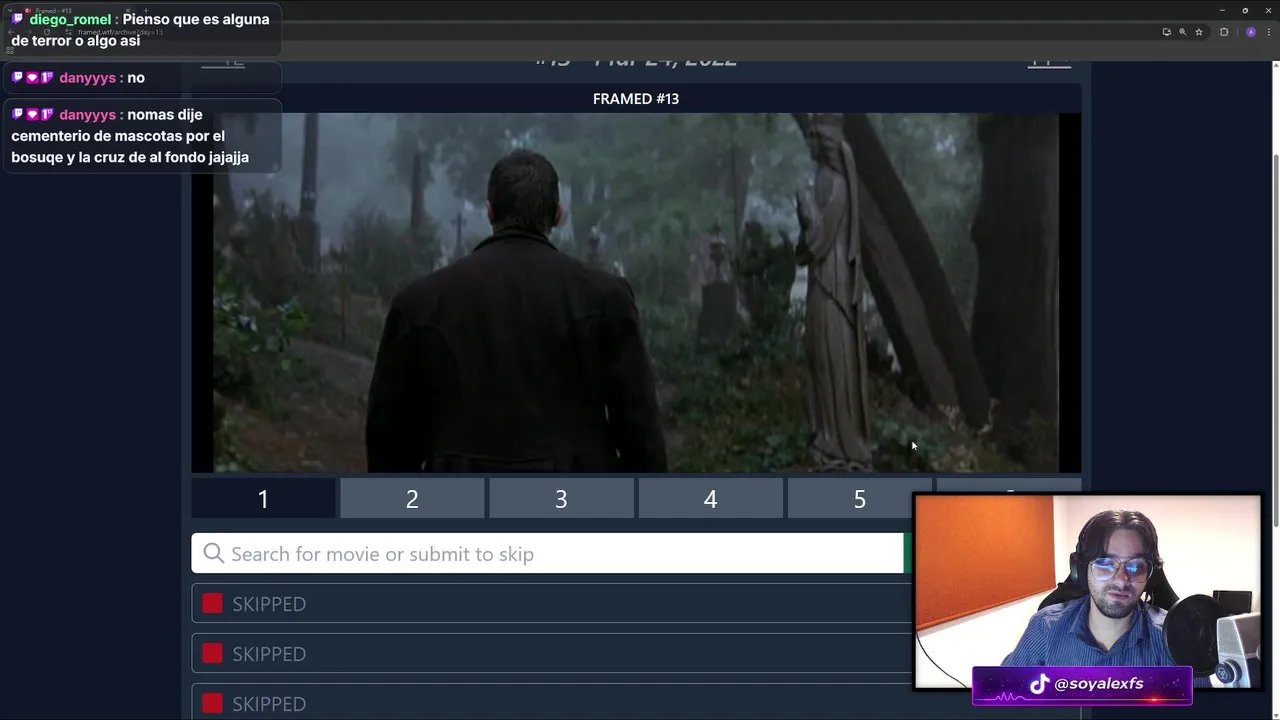Open the browser extensions menu
Viewport: 1280px width, 720px height.
point(1224,32)
